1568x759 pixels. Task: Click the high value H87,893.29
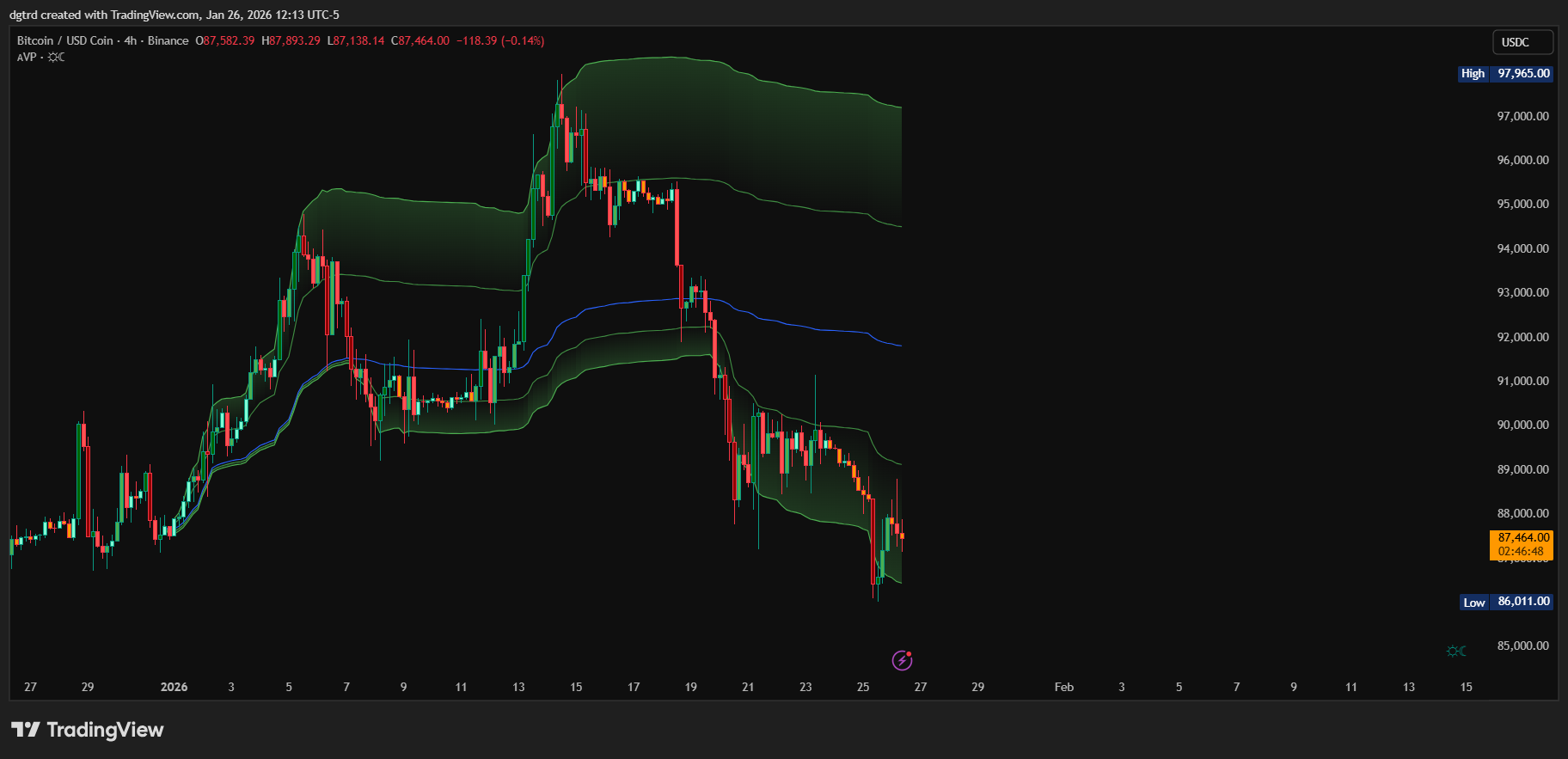coord(291,40)
